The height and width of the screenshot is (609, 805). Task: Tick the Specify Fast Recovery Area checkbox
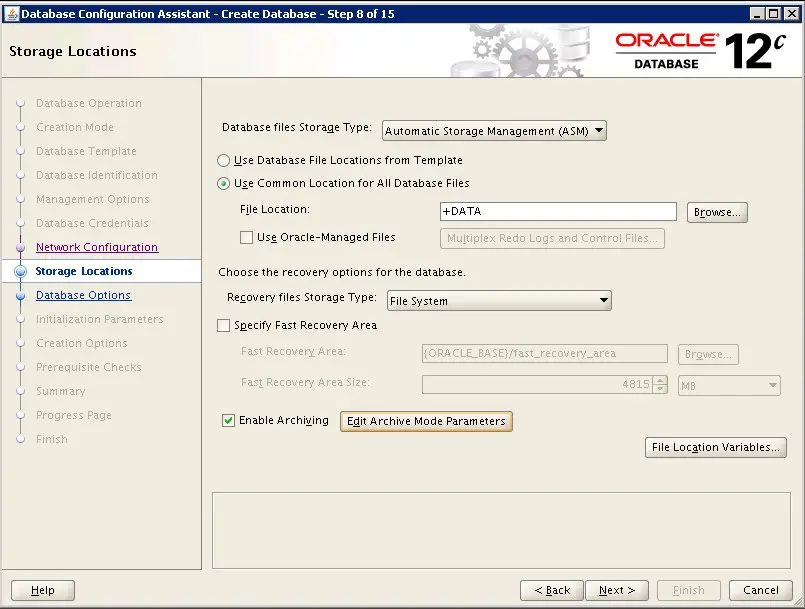tap(223, 326)
